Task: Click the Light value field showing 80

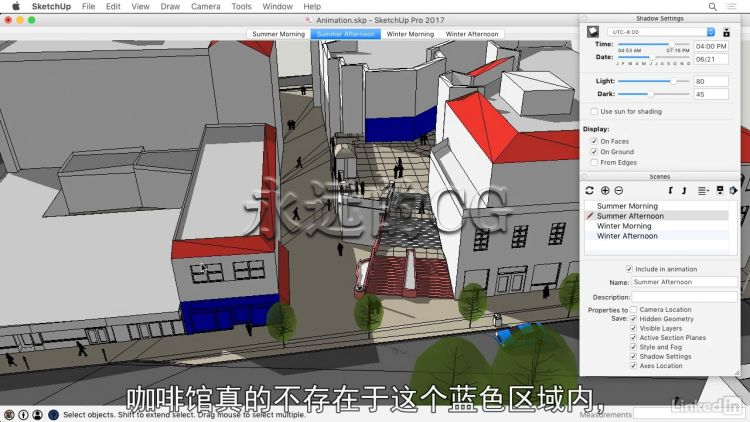Action: [x=711, y=81]
